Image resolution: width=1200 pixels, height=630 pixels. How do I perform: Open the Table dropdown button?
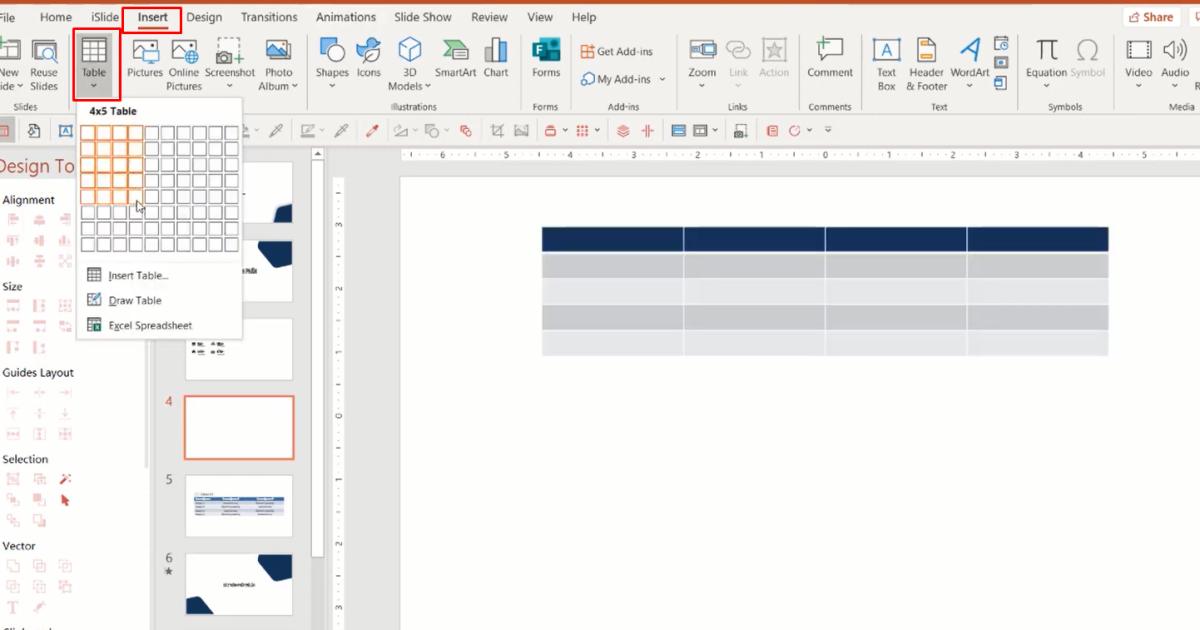[94, 63]
